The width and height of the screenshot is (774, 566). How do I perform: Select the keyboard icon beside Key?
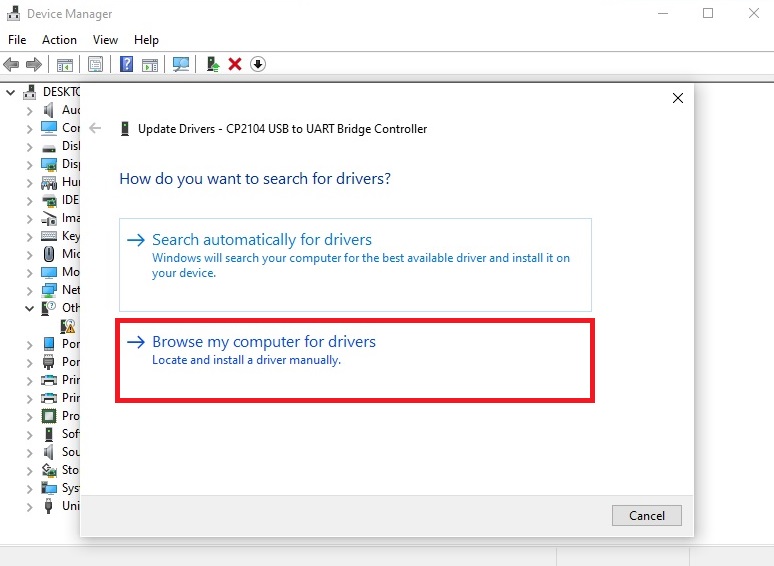click(49, 236)
